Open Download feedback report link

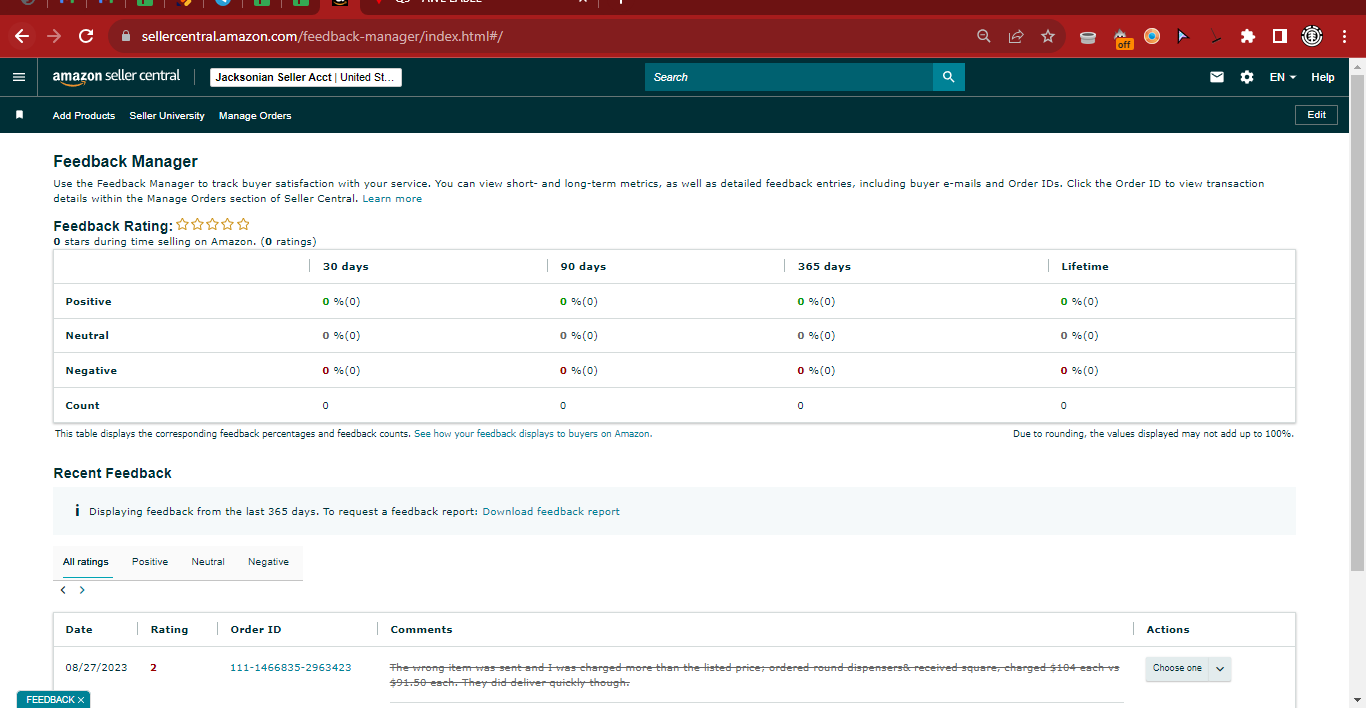coord(551,512)
